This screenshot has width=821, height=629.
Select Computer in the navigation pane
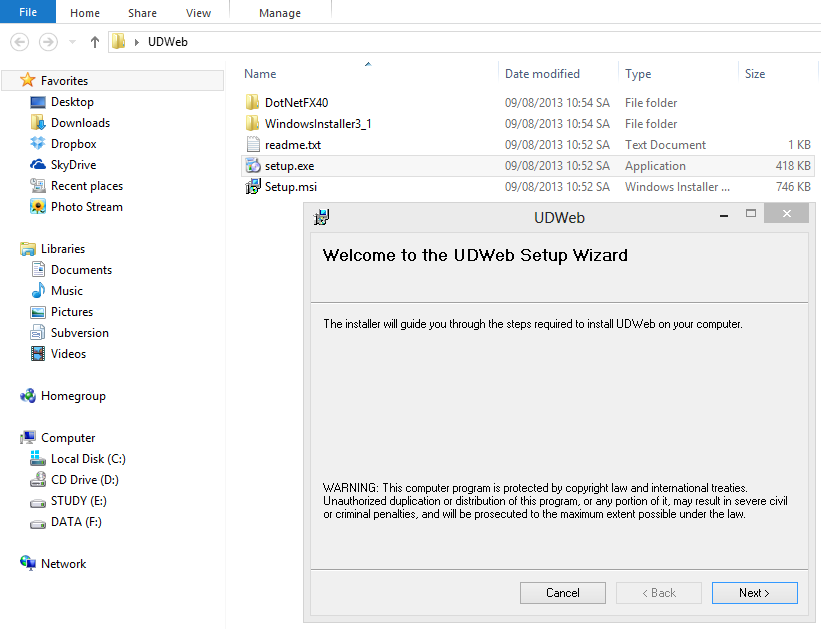point(68,438)
